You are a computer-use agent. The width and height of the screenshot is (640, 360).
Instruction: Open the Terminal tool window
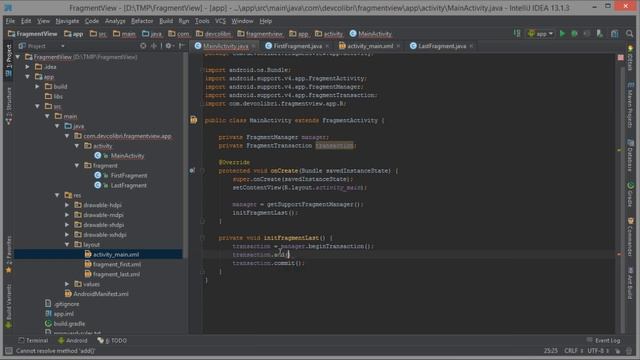coord(33,340)
